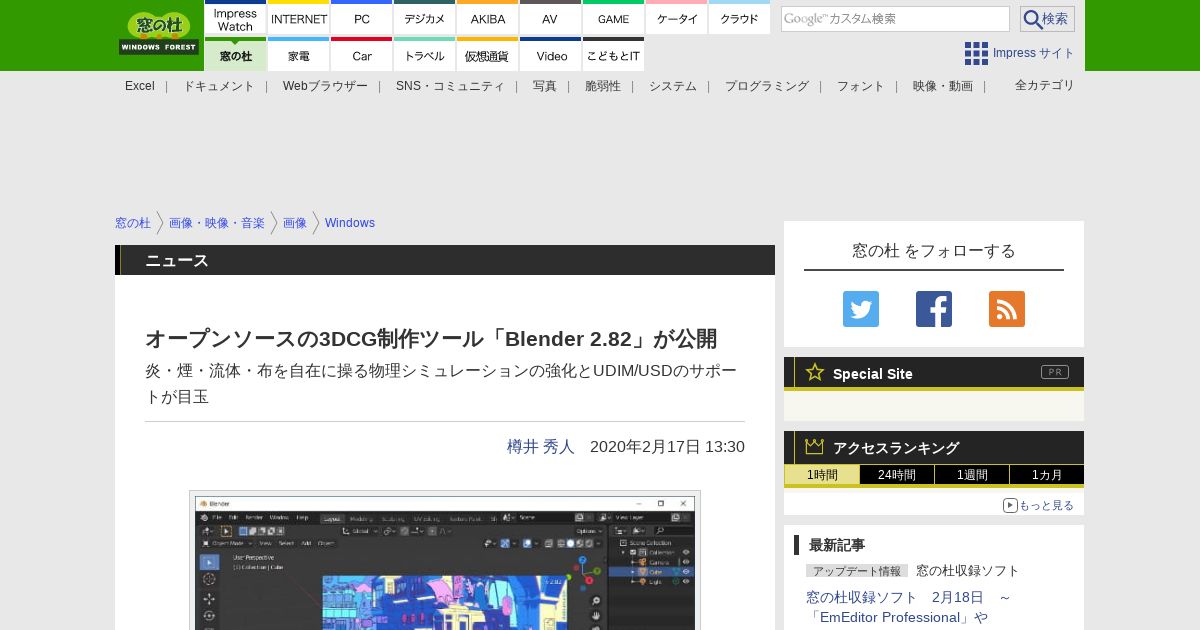Open the 全カテゴリ link
Image resolution: width=1200 pixels, height=630 pixels.
[1045, 85]
